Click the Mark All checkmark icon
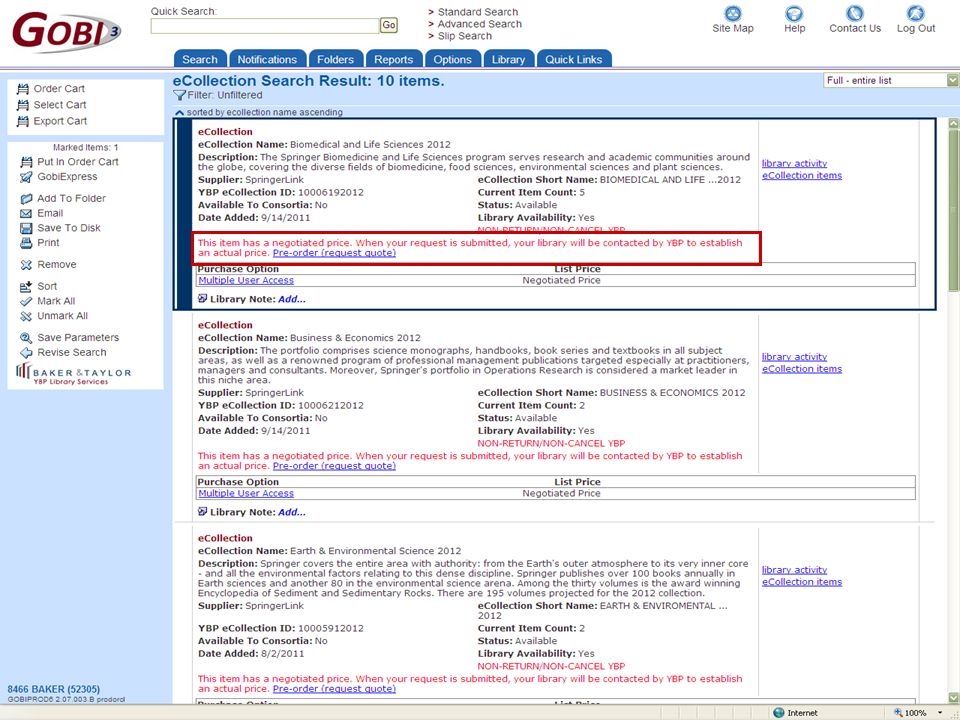960x720 pixels. pos(26,301)
